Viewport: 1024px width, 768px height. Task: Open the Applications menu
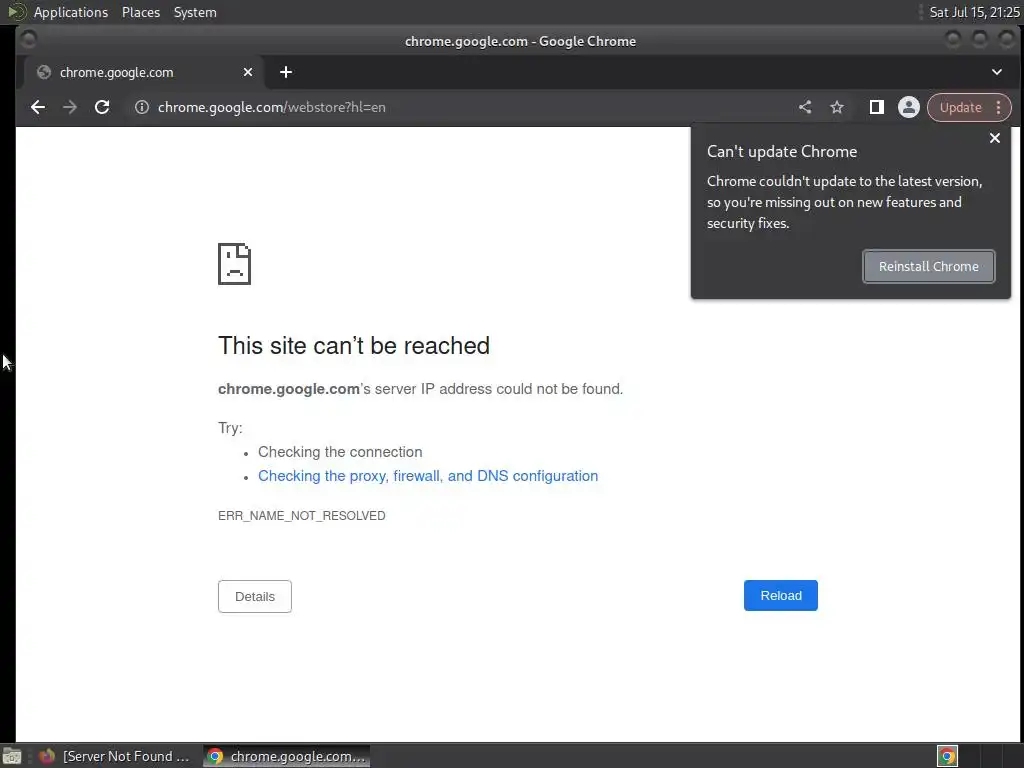click(x=71, y=12)
